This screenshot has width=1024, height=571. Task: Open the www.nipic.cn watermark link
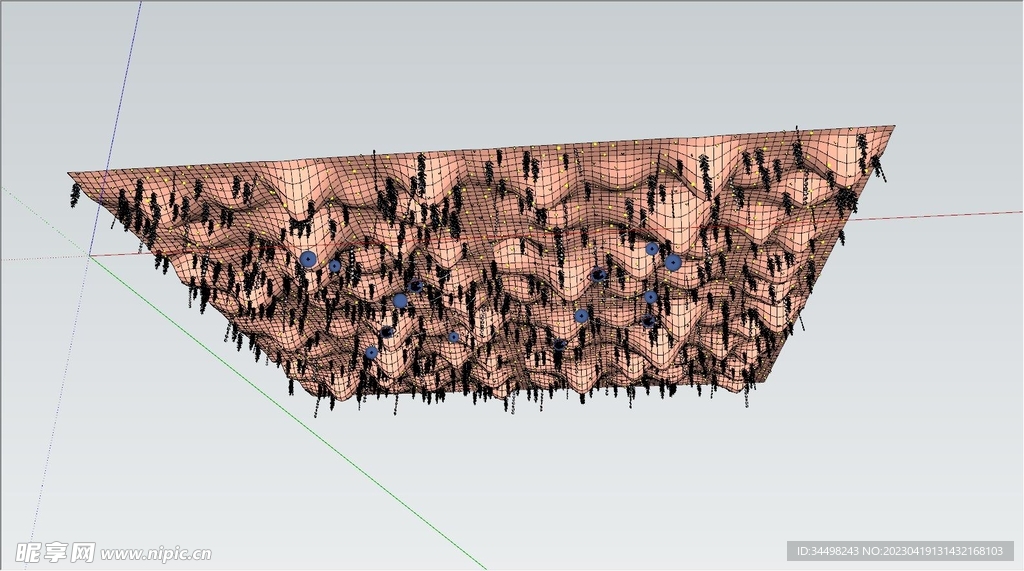click(155, 553)
